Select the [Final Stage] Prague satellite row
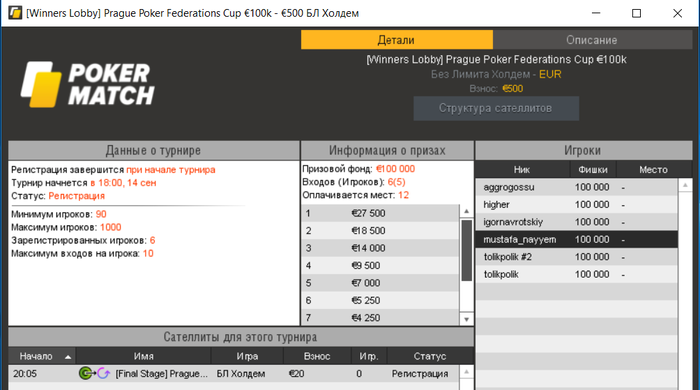 pos(234,373)
